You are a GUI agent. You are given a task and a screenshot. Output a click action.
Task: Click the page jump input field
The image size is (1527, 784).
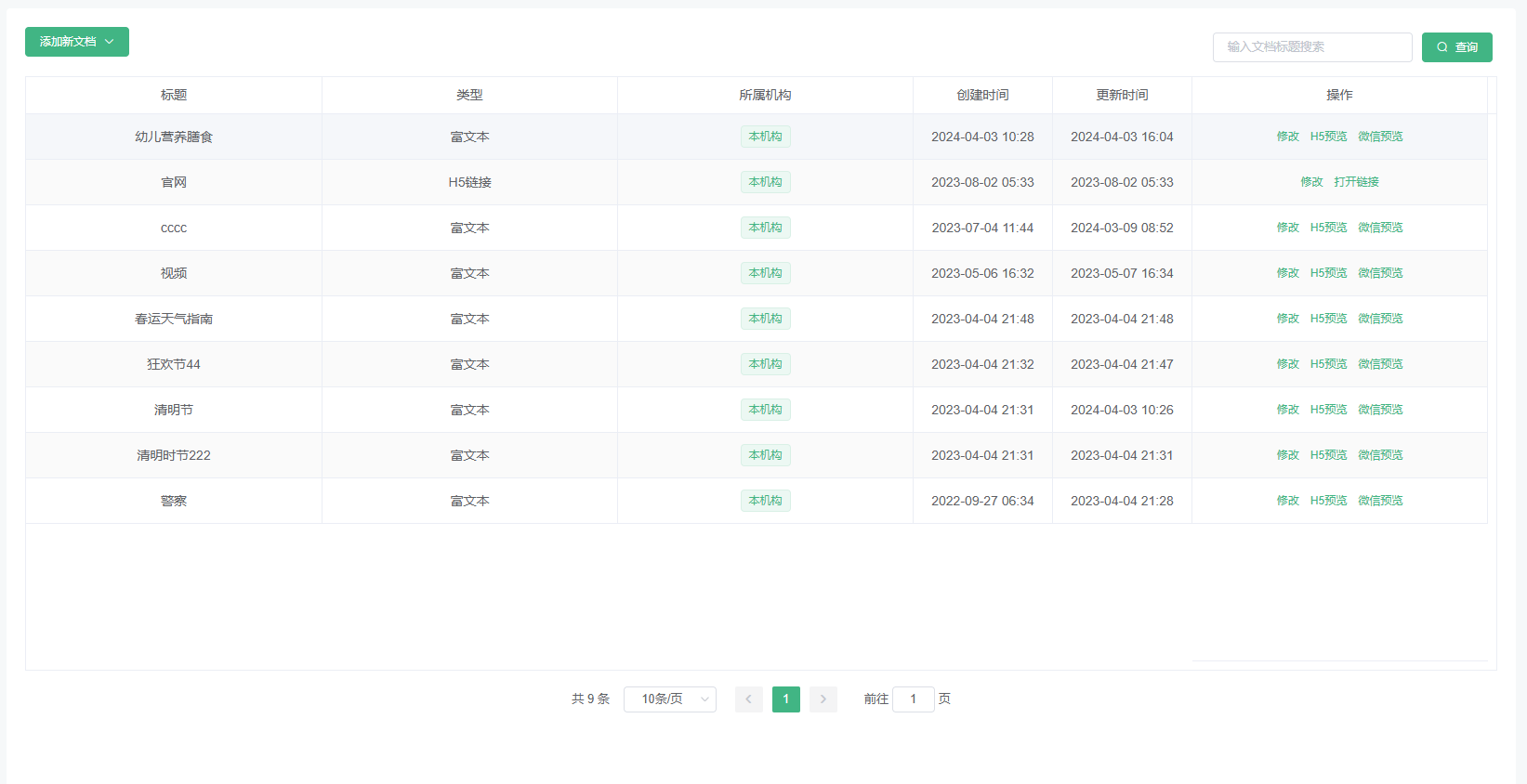913,699
